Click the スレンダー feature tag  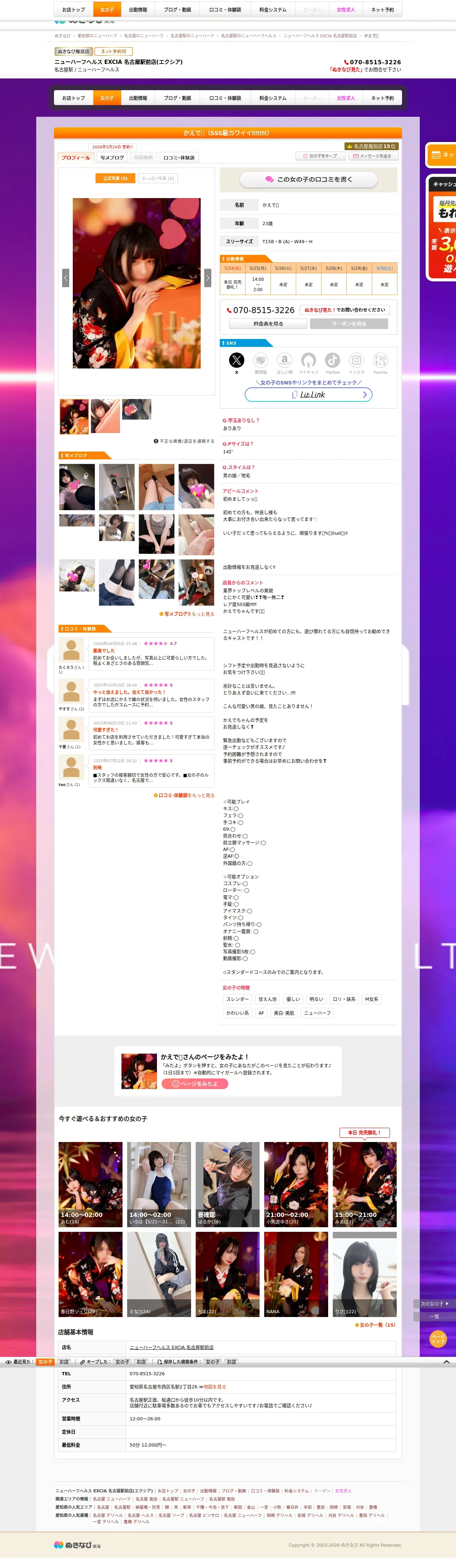tap(238, 999)
